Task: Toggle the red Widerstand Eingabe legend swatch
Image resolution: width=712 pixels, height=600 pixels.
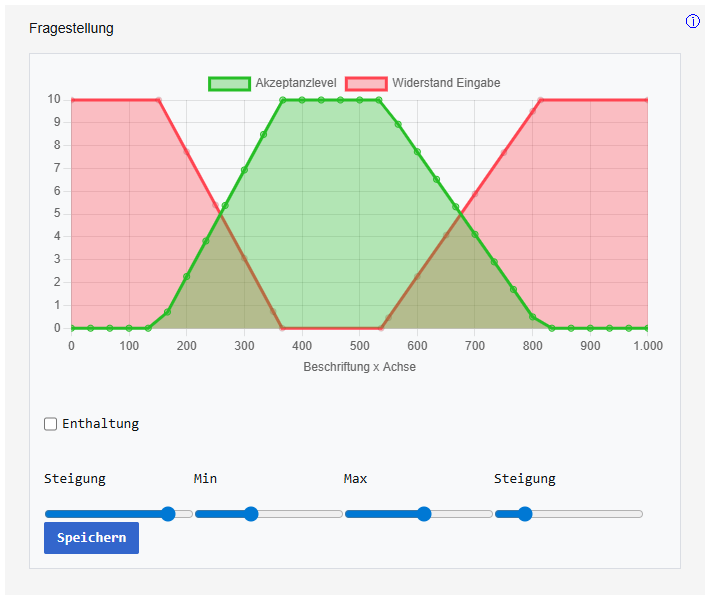Action: [x=366, y=83]
